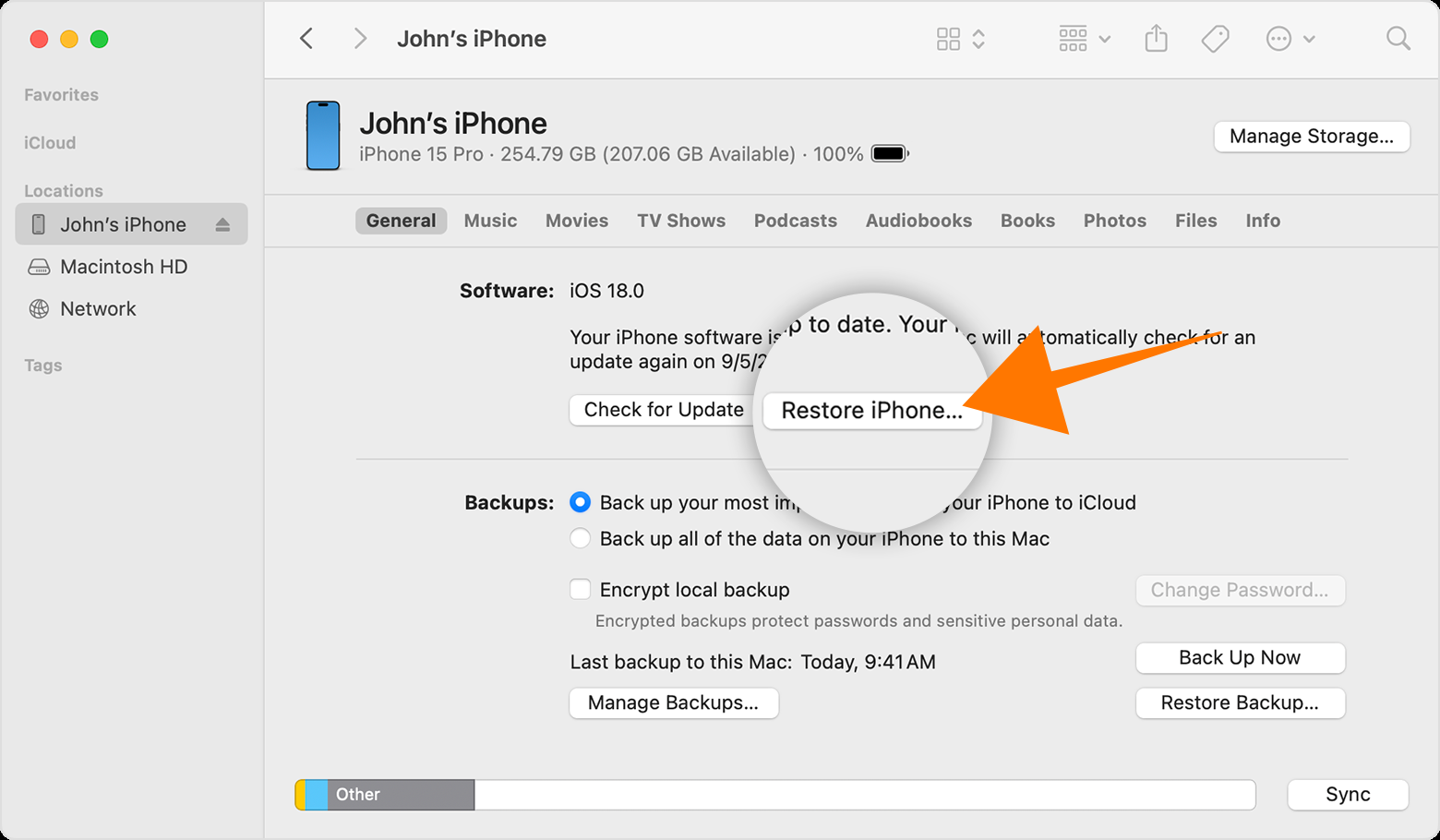Switch to the Podcasts tab

(x=796, y=221)
